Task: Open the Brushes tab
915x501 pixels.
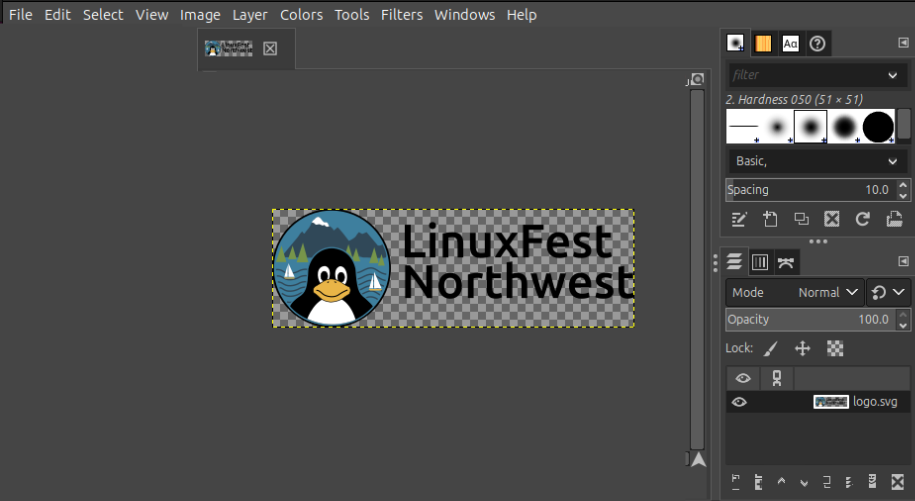Action: point(735,43)
